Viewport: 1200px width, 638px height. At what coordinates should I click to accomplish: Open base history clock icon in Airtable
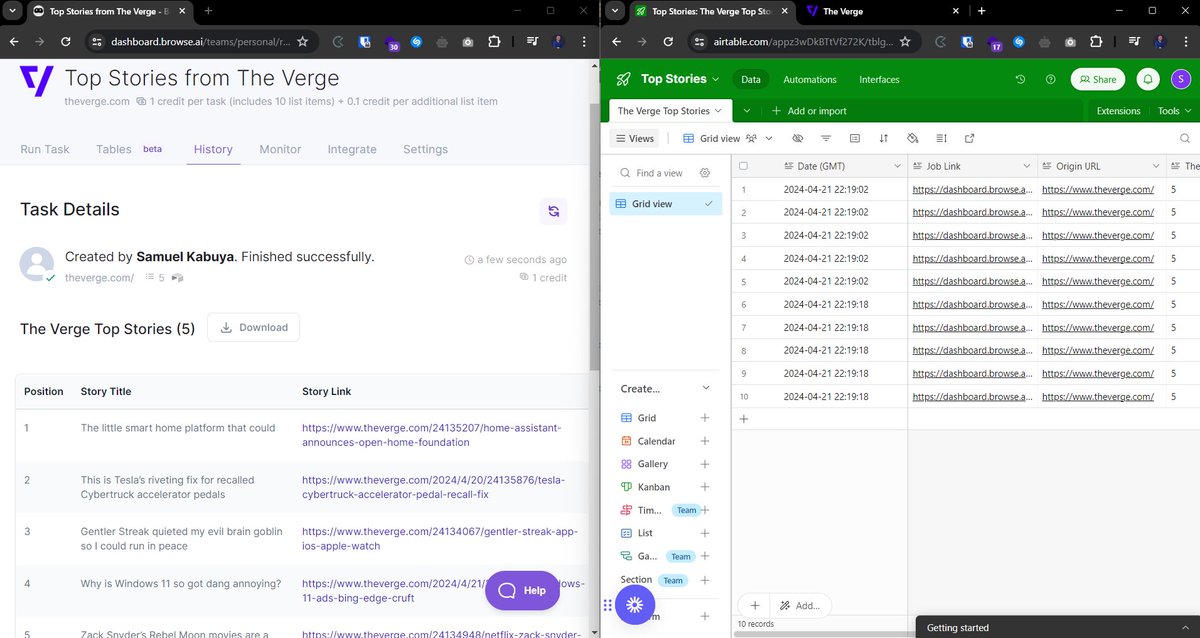[x=1020, y=79]
